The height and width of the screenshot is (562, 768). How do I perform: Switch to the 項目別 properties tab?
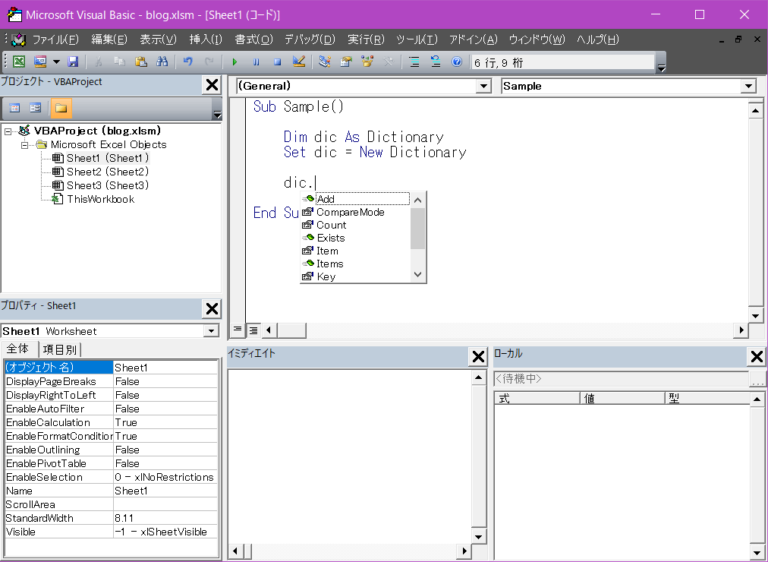[x=59, y=350]
